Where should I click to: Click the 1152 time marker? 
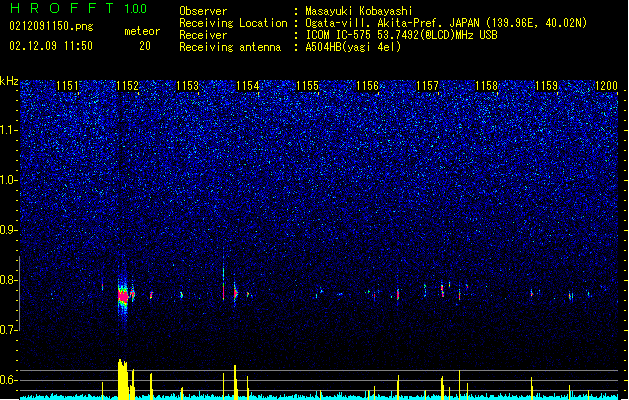[127, 85]
